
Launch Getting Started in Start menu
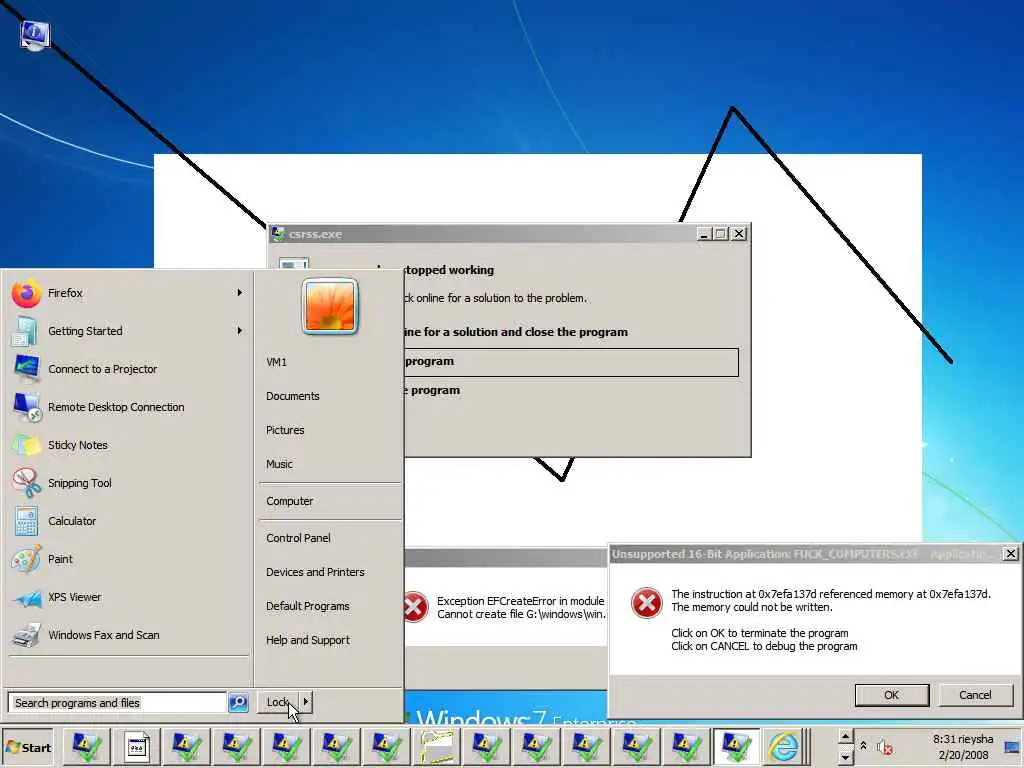(x=127, y=331)
